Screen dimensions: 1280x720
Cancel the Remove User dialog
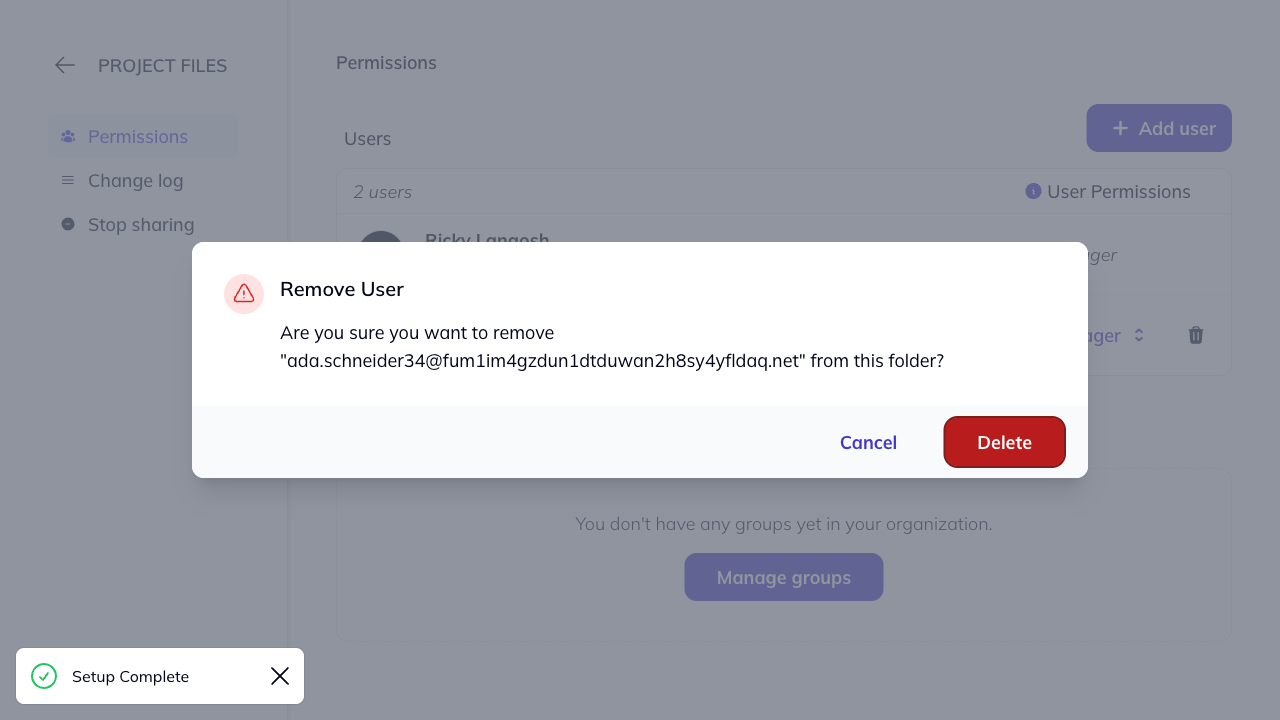click(x=867, y=442)
